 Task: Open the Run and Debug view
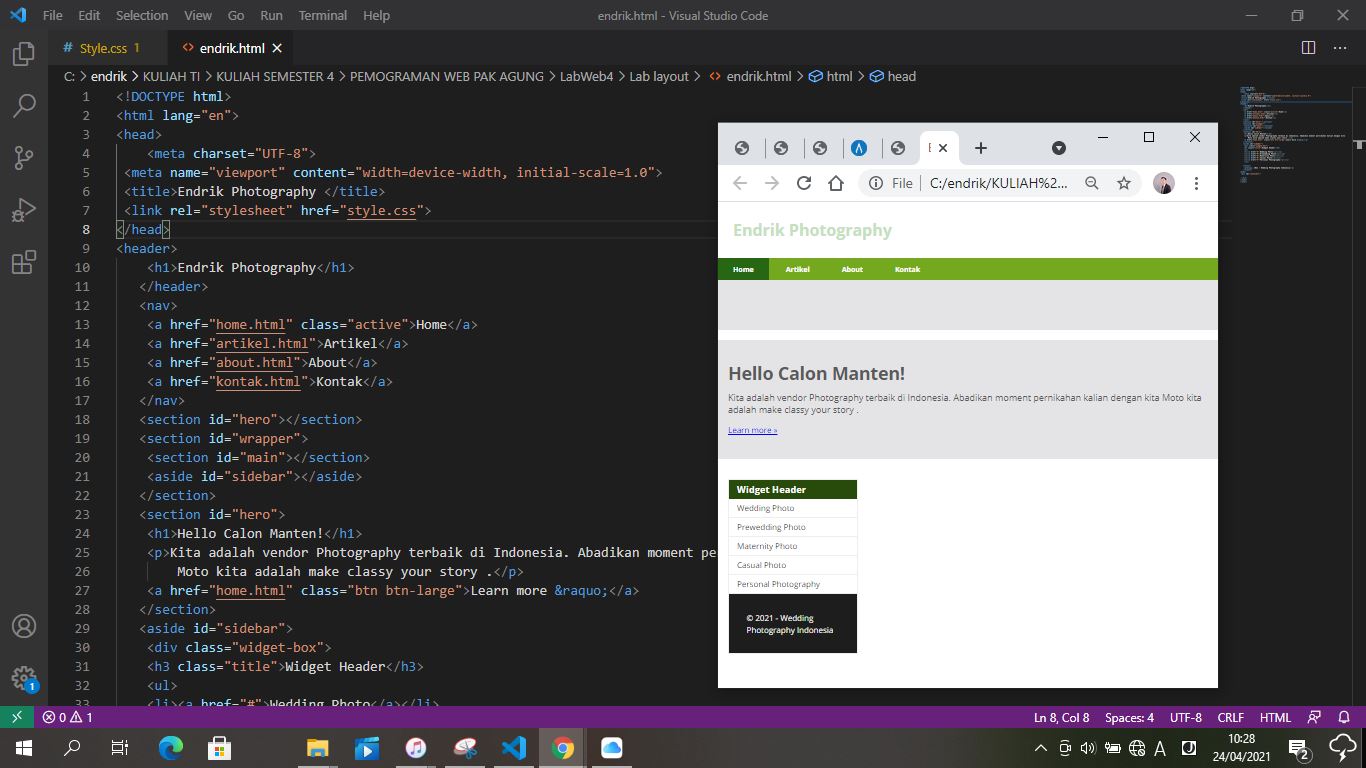24,210
